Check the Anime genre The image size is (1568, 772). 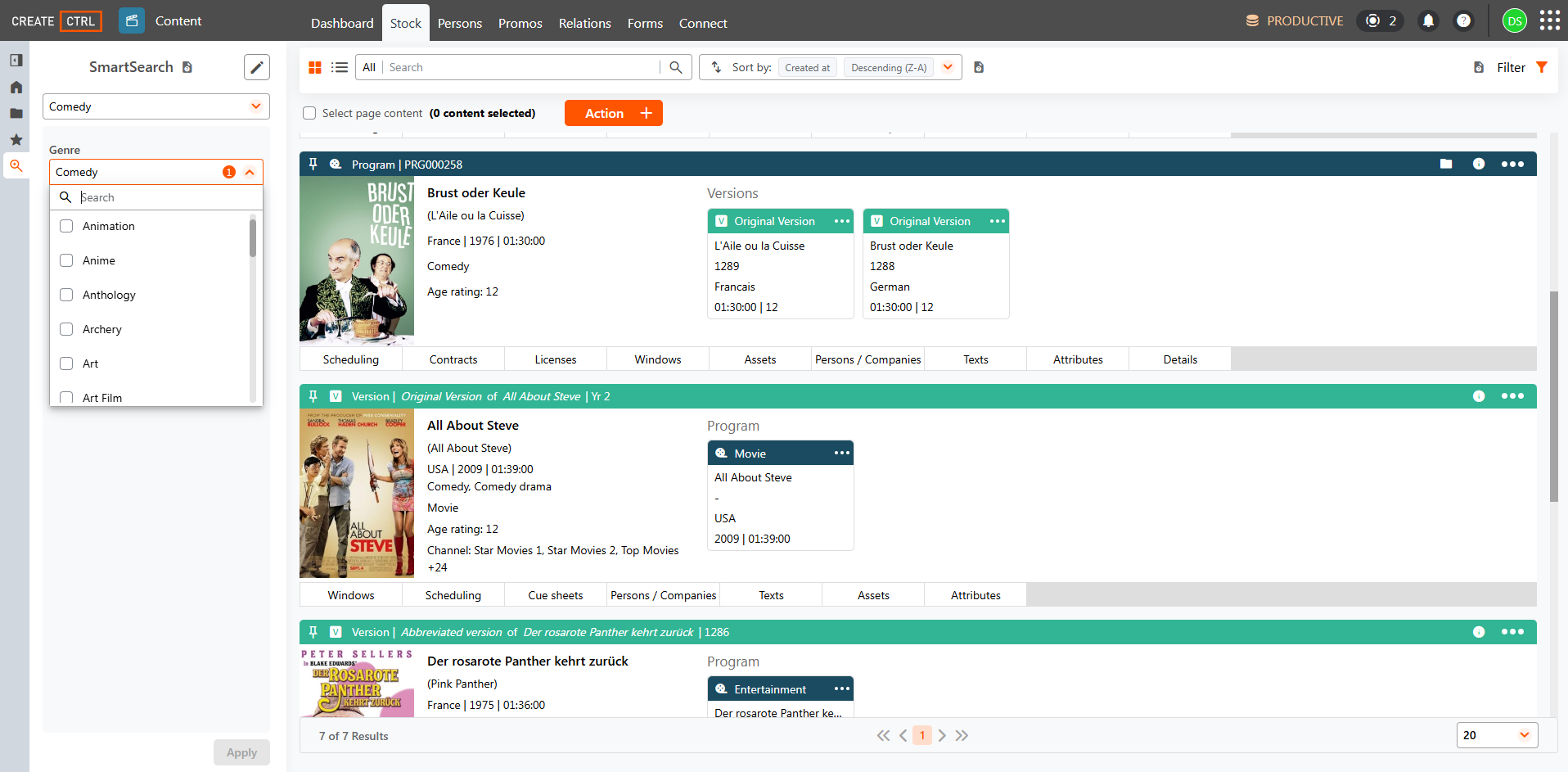click(x=66, y=260)
